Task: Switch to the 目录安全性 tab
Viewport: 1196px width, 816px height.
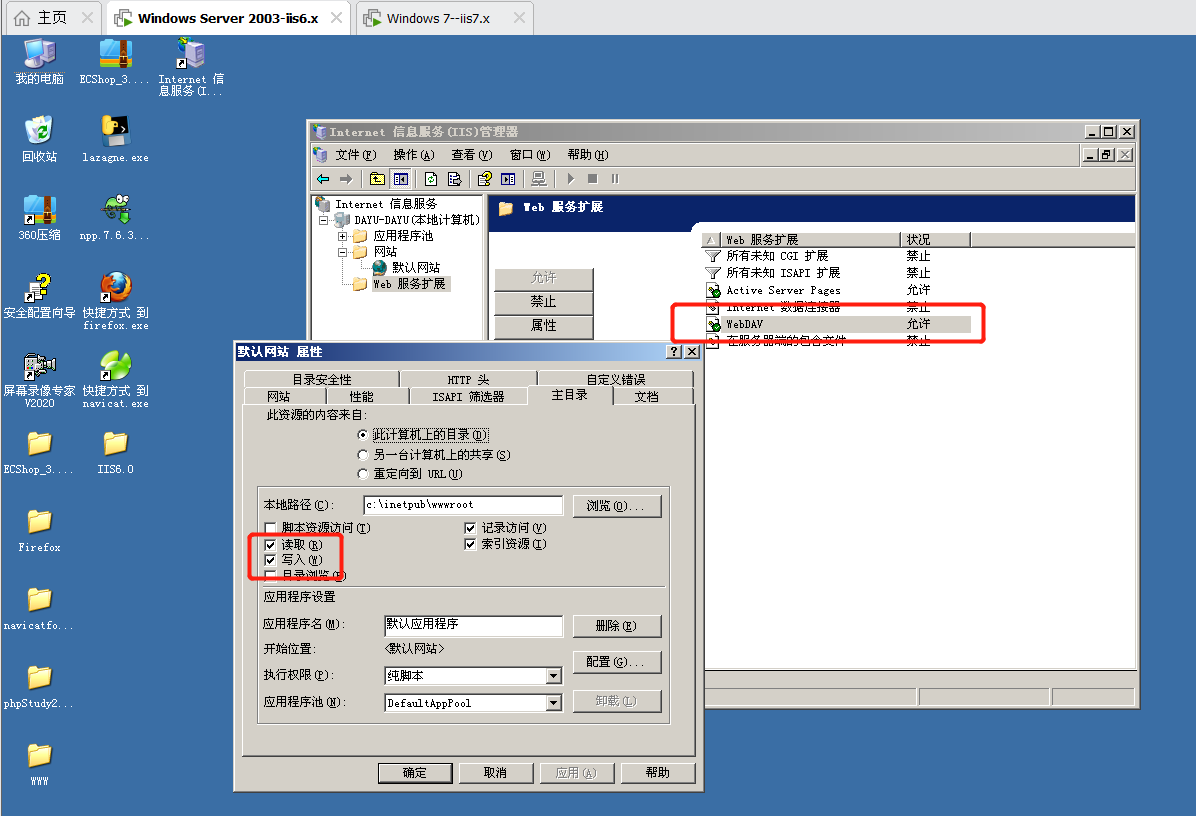Action: click(x=322, y=379)
